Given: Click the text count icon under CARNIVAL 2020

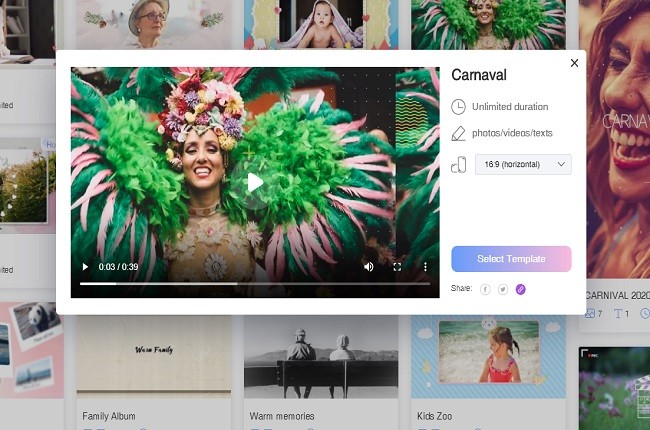Looking at the screenshot, I should (x=618, y=313).
